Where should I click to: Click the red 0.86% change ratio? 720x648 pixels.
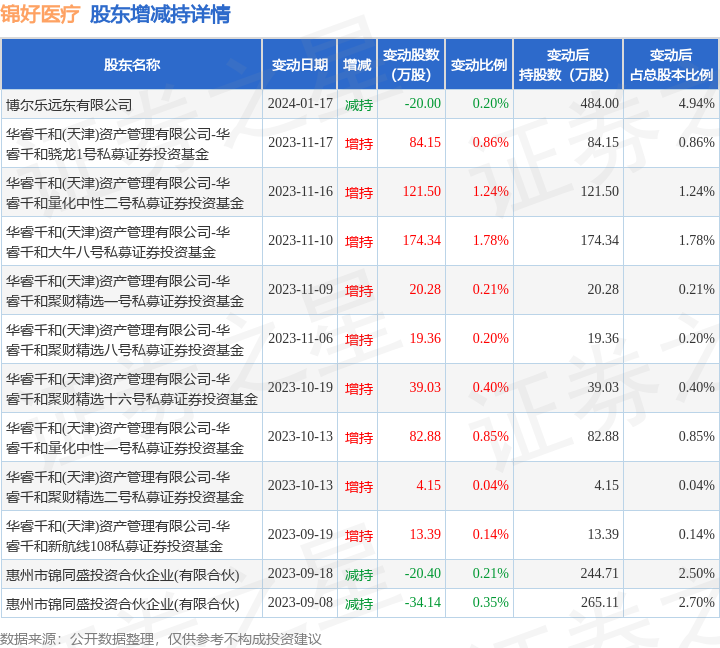tap(490, 143)
